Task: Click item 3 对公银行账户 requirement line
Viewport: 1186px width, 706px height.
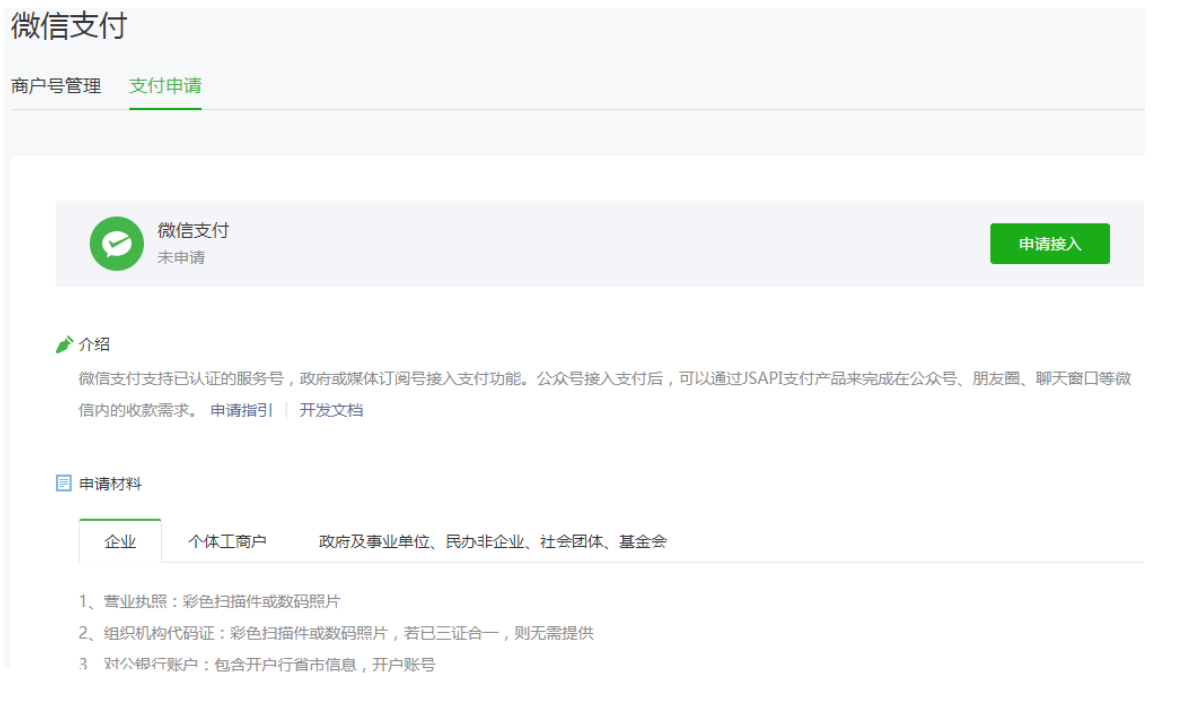Action: click(257, 664)
